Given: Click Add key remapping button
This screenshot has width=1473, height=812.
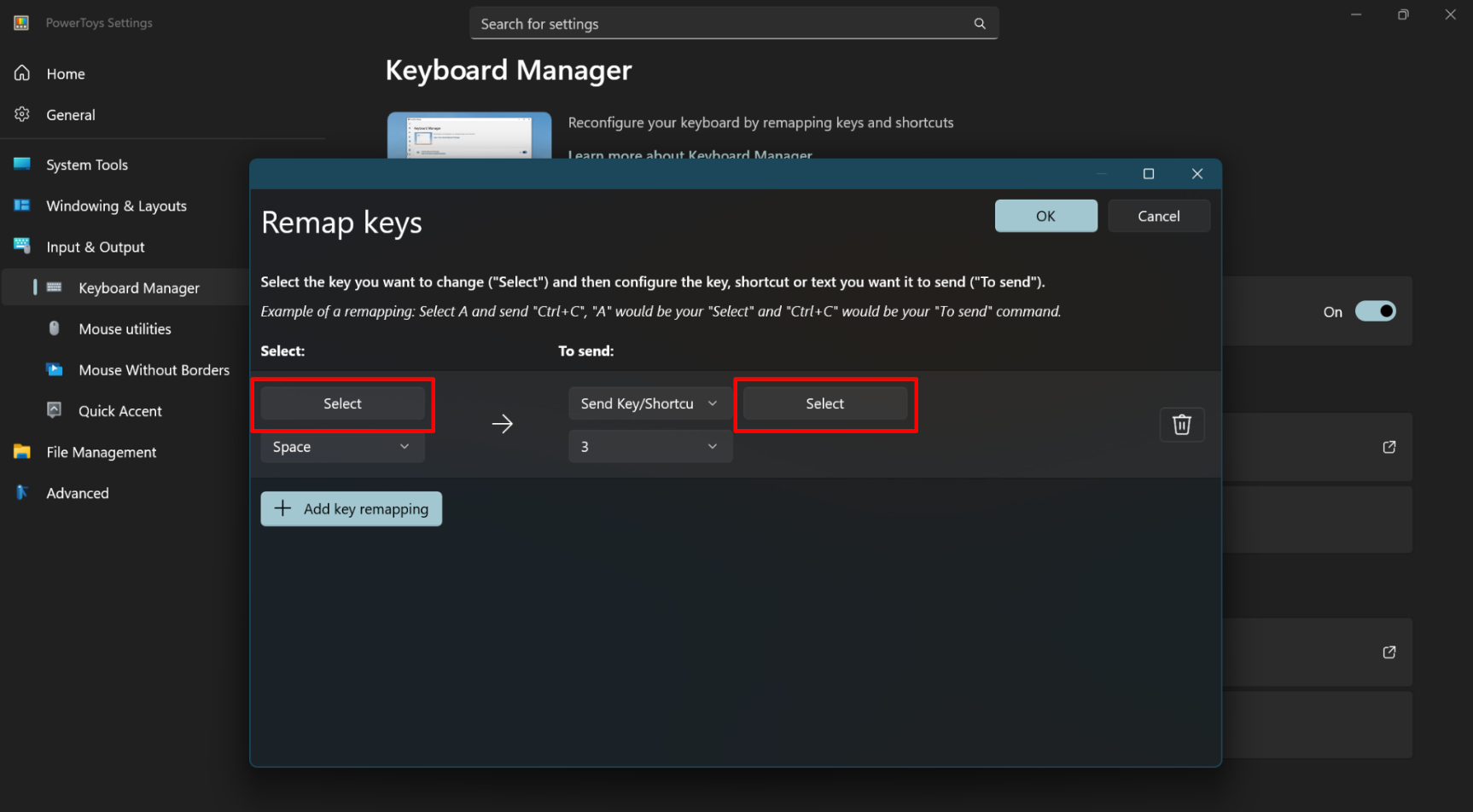Looking at the screenshot, I should coord(351,509).
